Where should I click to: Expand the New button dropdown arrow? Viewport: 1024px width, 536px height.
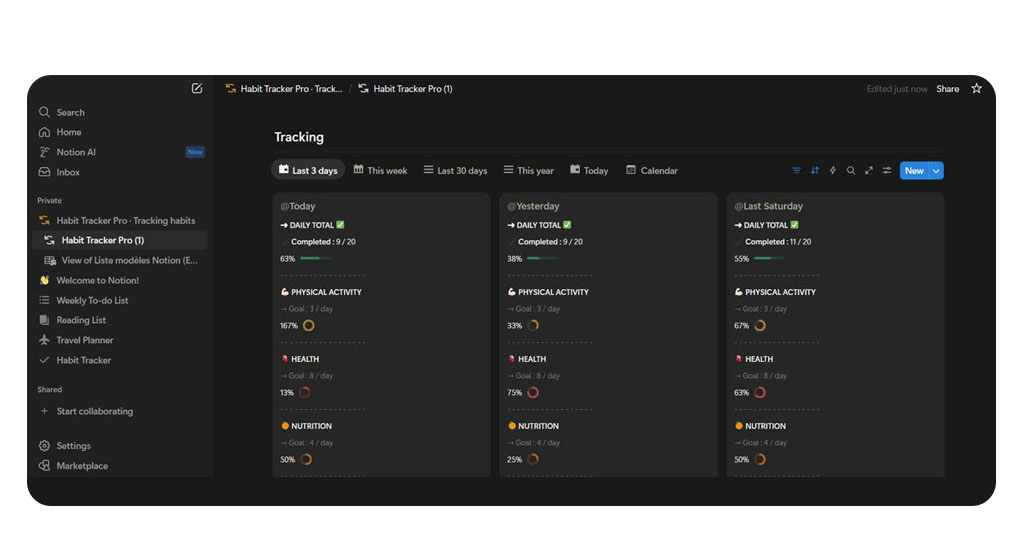click(x=936, y=171)
